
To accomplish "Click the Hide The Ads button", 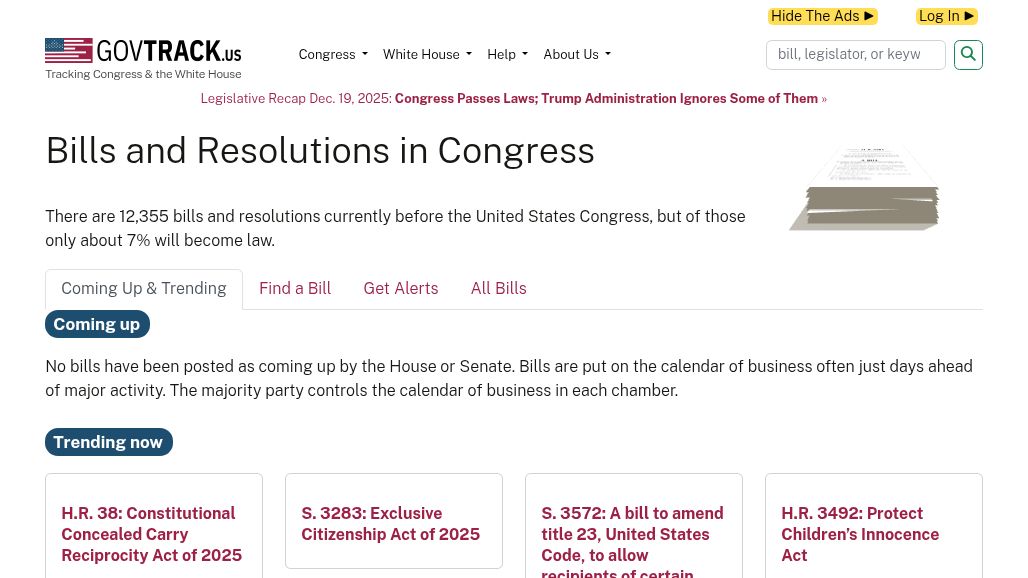I will click(x=822, y=16).
